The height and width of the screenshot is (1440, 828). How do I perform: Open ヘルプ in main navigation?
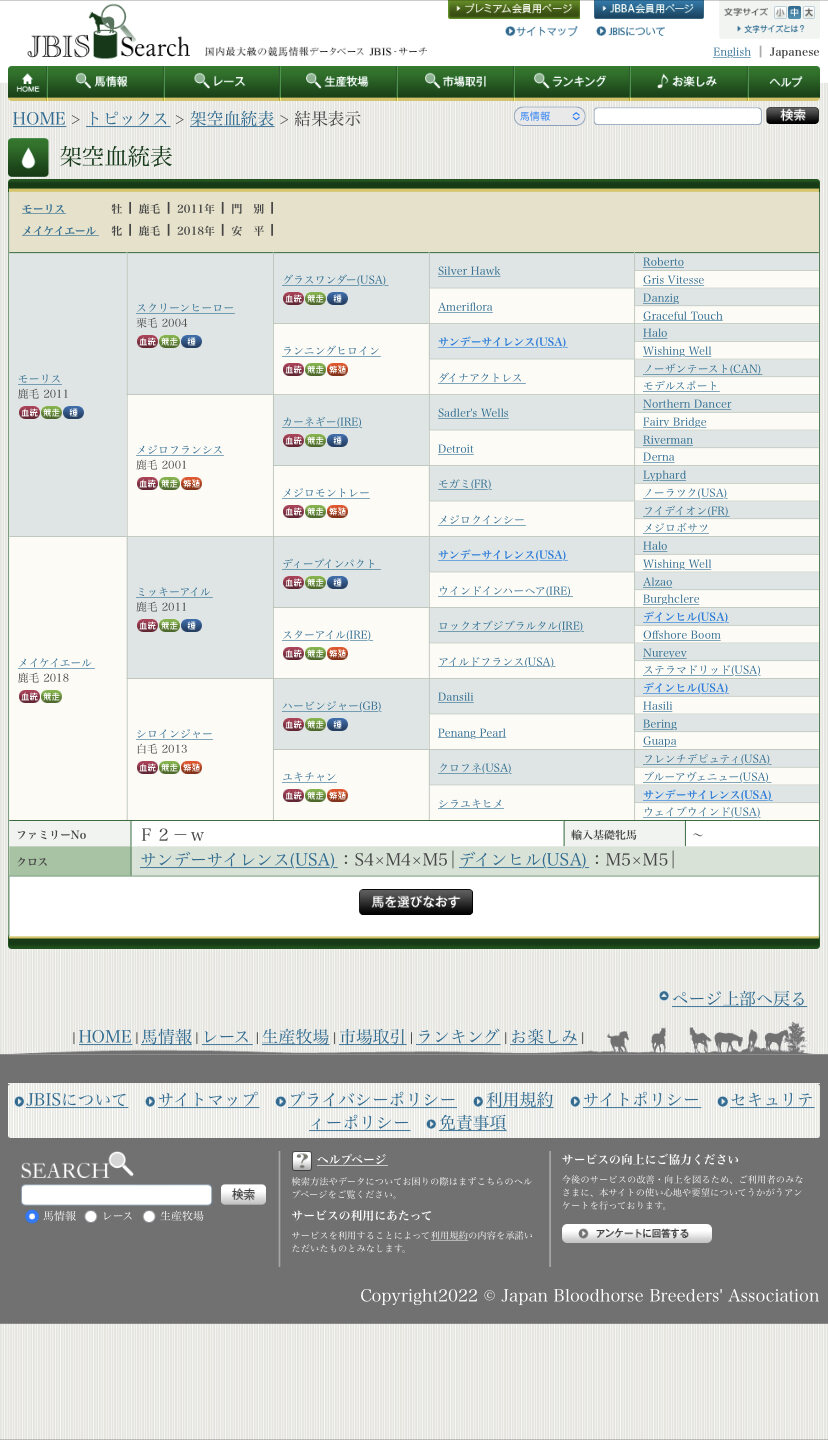click(x=785, y=82)
